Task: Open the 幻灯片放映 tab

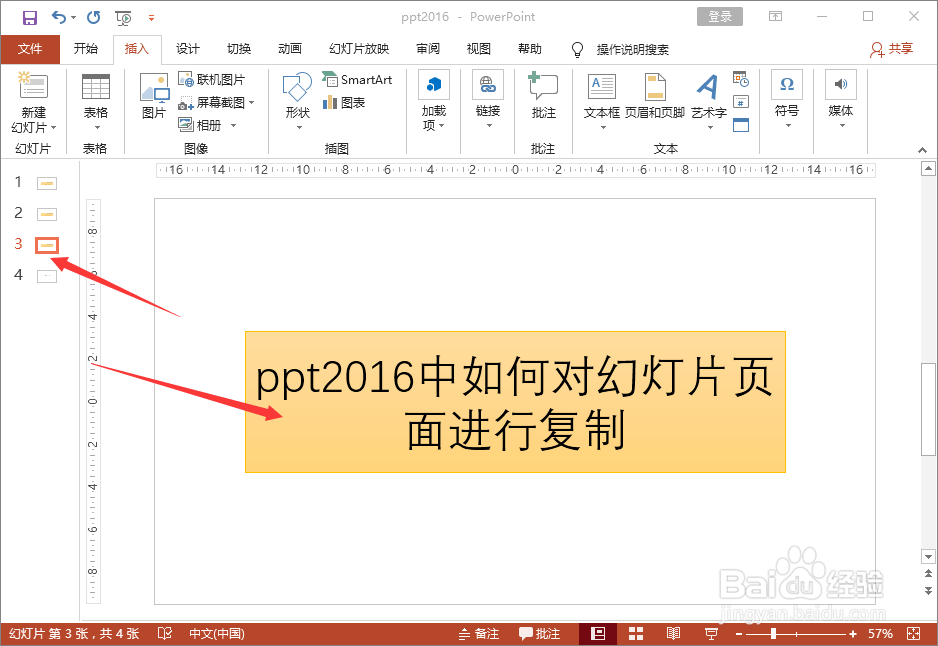Action: tap(359, 49)
